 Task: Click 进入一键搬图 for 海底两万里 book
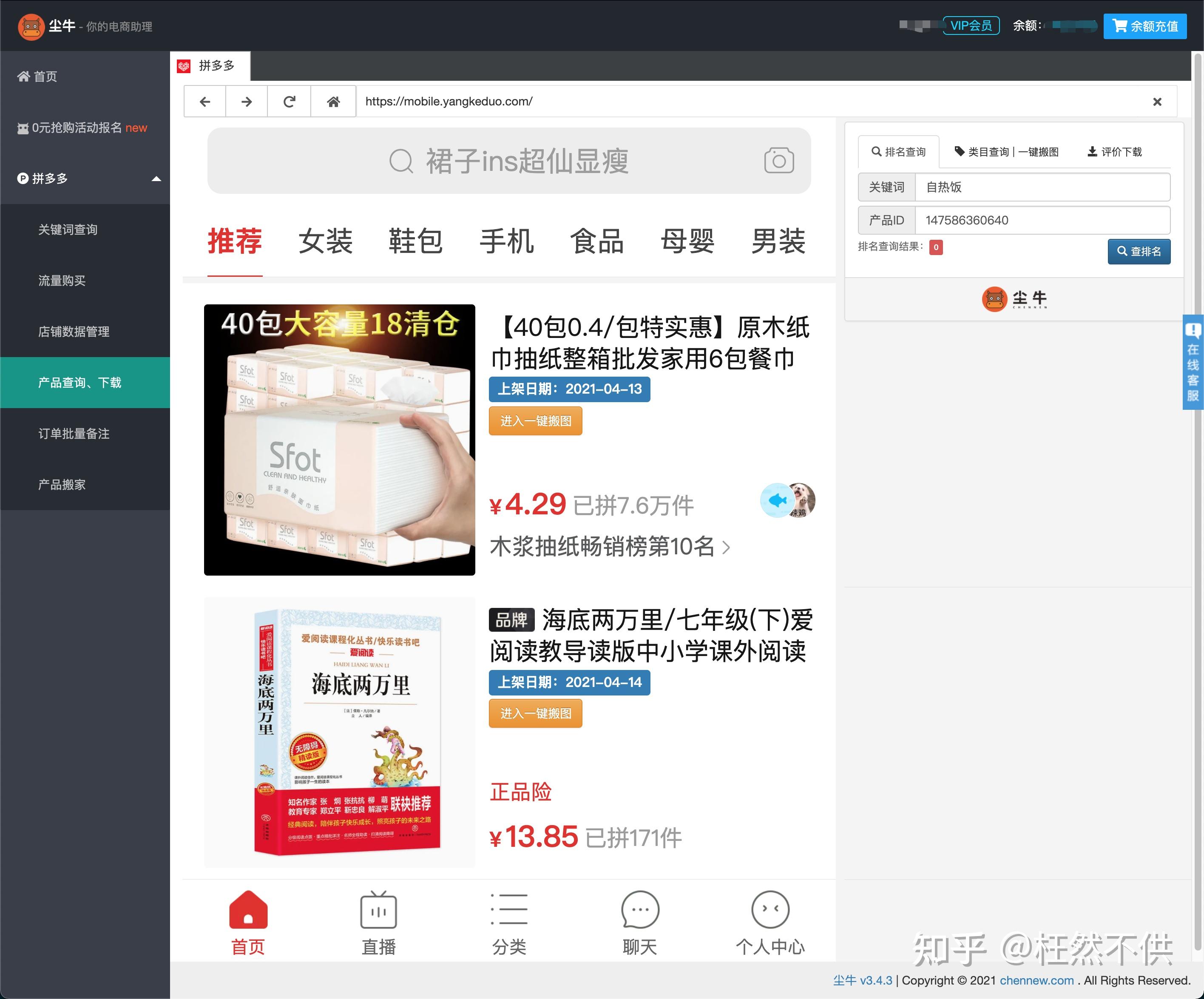pyautogui.click(x=536, y=714)
